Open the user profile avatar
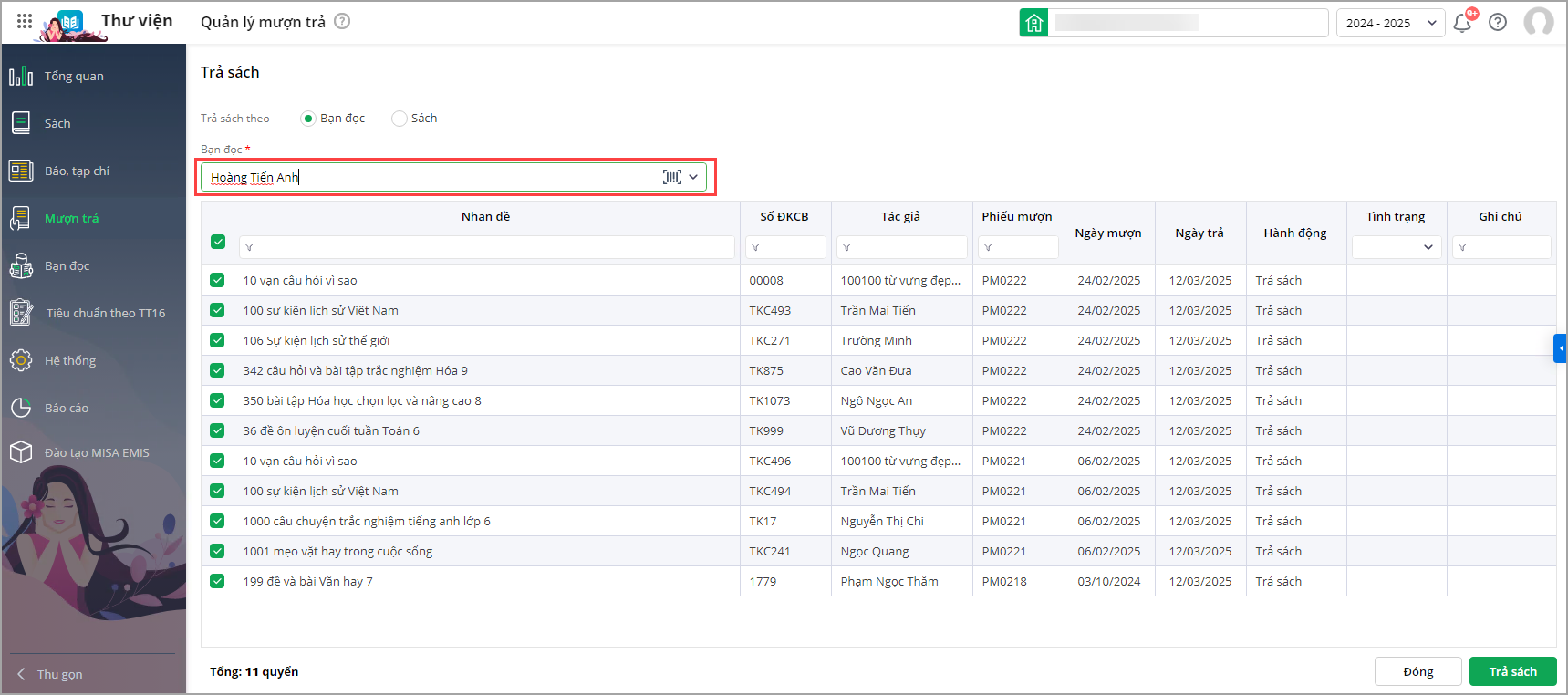 [x=1539, y=22]
